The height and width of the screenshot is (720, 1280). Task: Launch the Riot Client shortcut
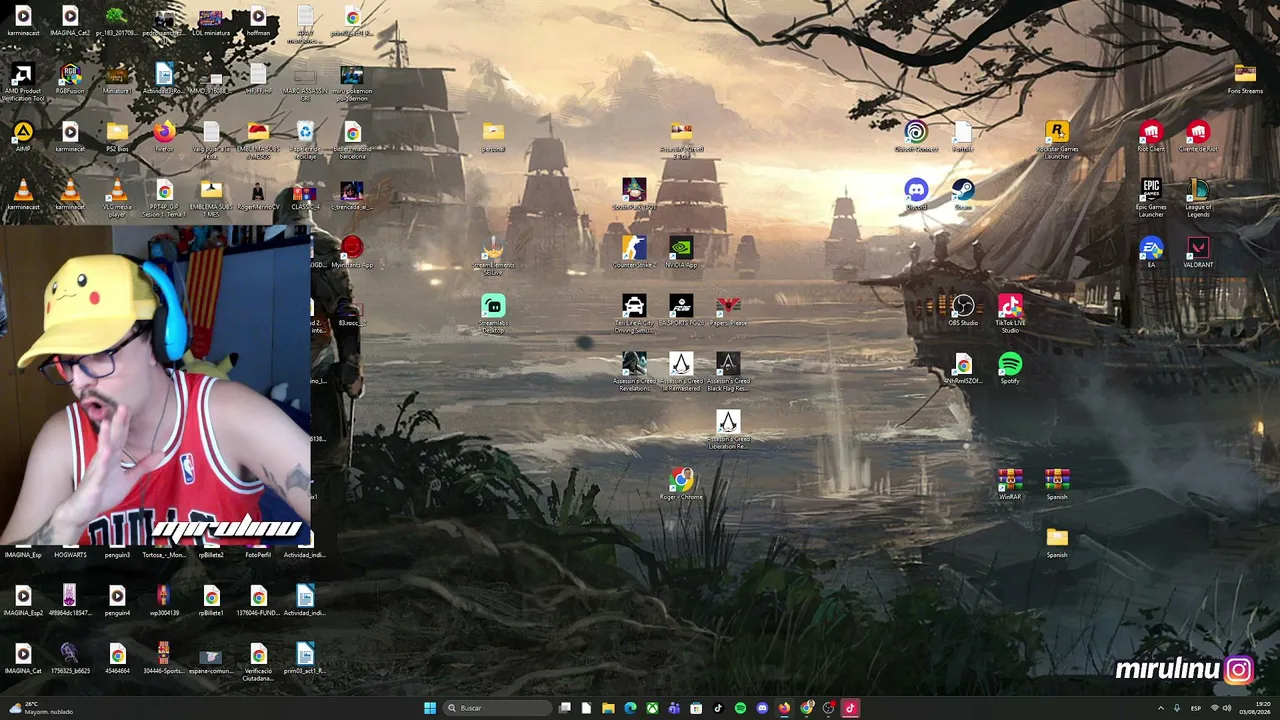tap(1151, 138)
